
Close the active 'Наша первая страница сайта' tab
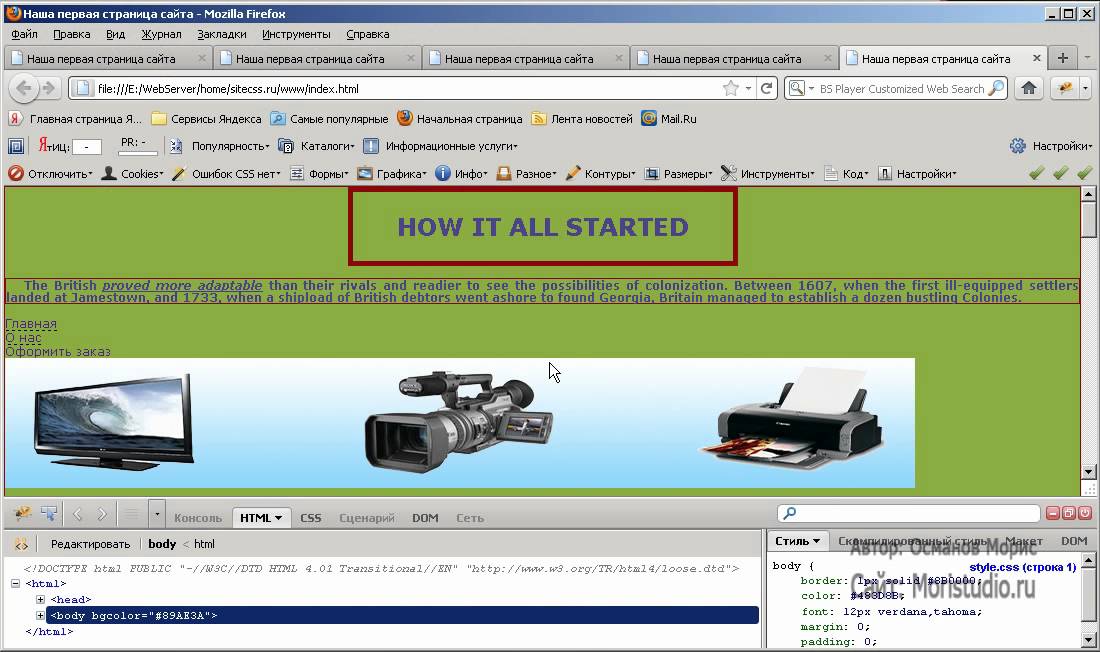coord(1037,58)
